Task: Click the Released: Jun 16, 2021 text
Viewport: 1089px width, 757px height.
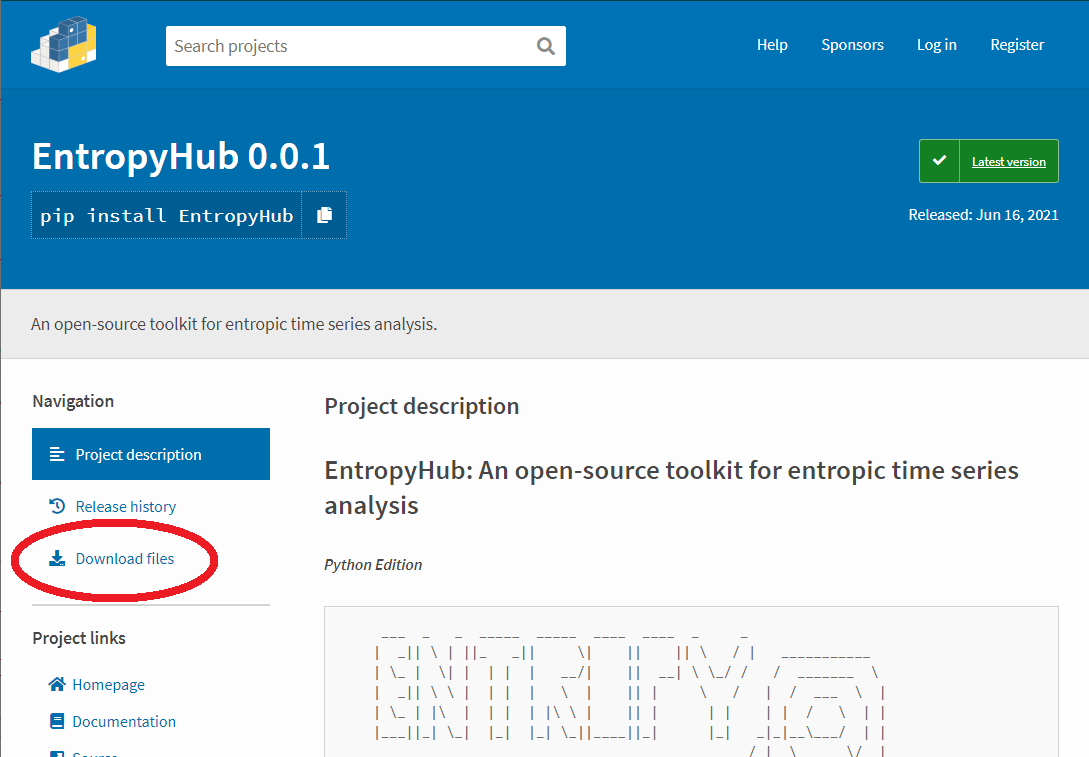Action: pos(983,215)
